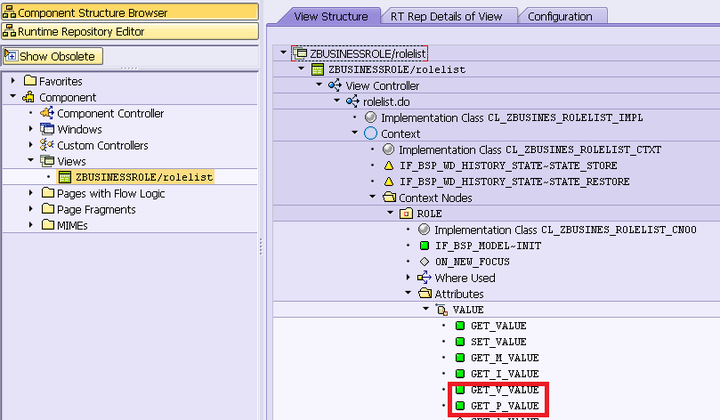Click the Show Obsolete button icon

(x=11, y=57)
